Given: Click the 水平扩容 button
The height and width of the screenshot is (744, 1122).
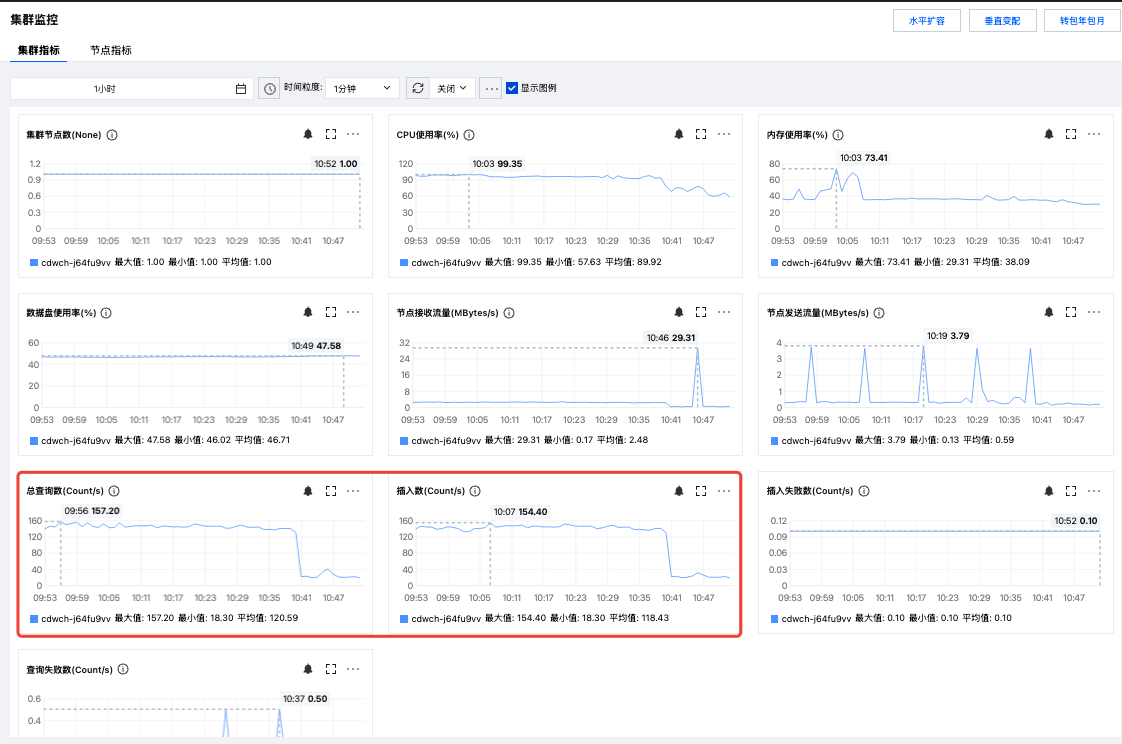Looking at the screenshot, I should 927,21.
